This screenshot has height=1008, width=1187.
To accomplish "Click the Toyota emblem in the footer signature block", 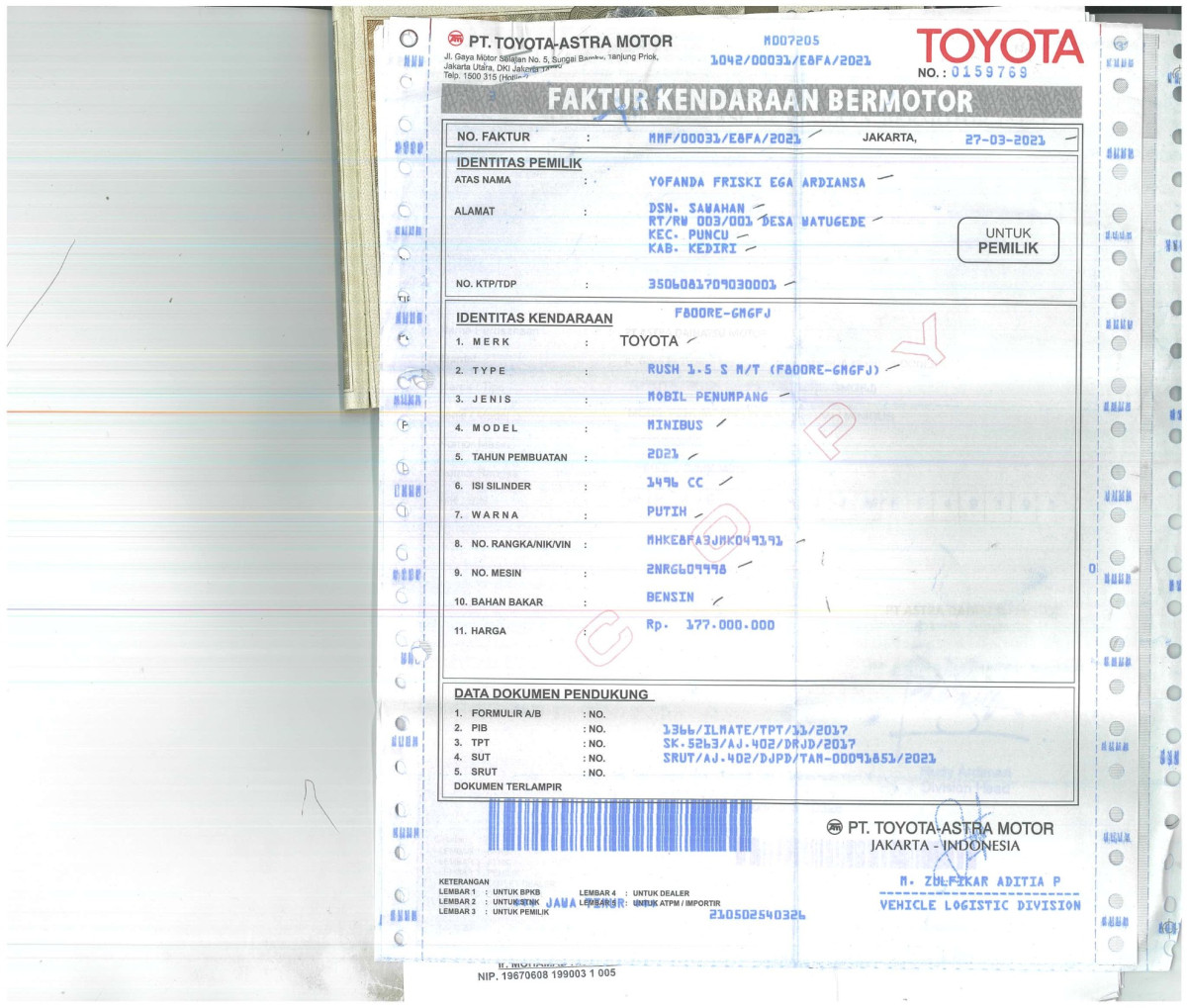I will click(x=835, y=827).
